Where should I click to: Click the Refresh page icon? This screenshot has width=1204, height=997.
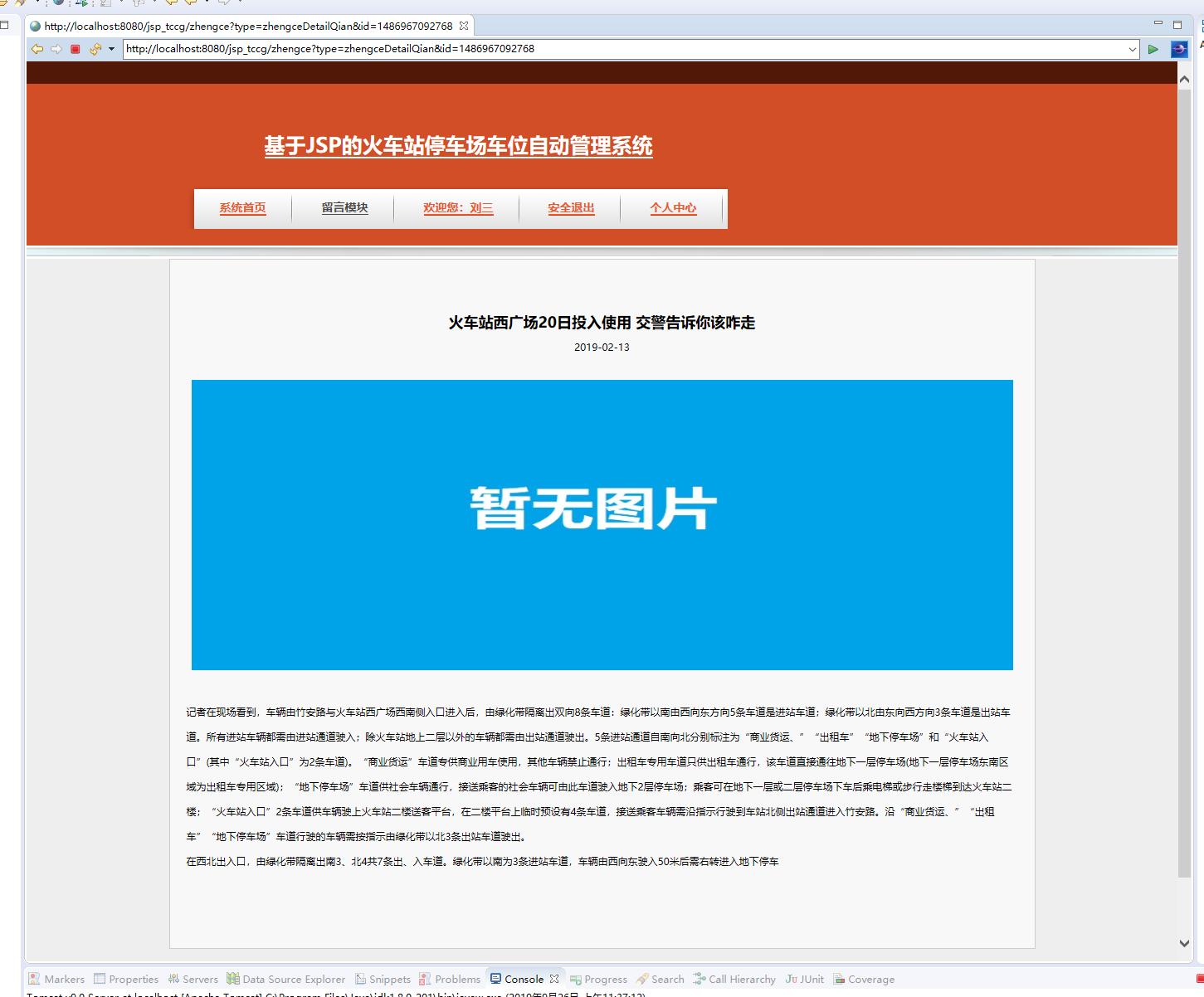tap(96, 49)
